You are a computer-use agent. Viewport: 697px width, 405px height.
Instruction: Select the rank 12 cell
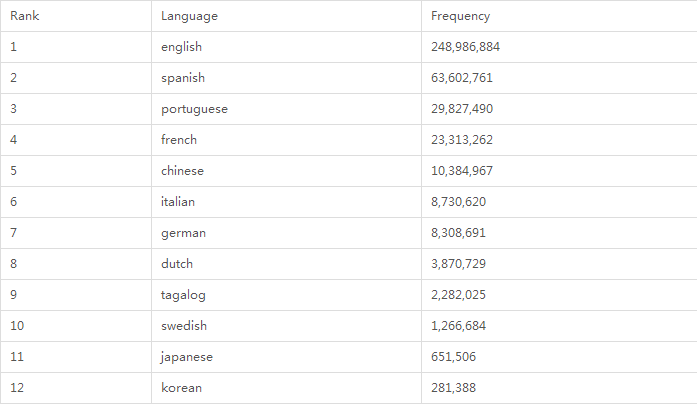17,388
